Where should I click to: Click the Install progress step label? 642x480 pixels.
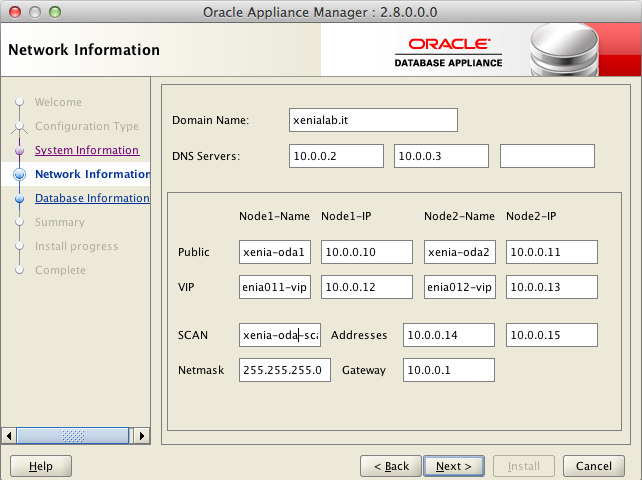click(x=77, y=246)
